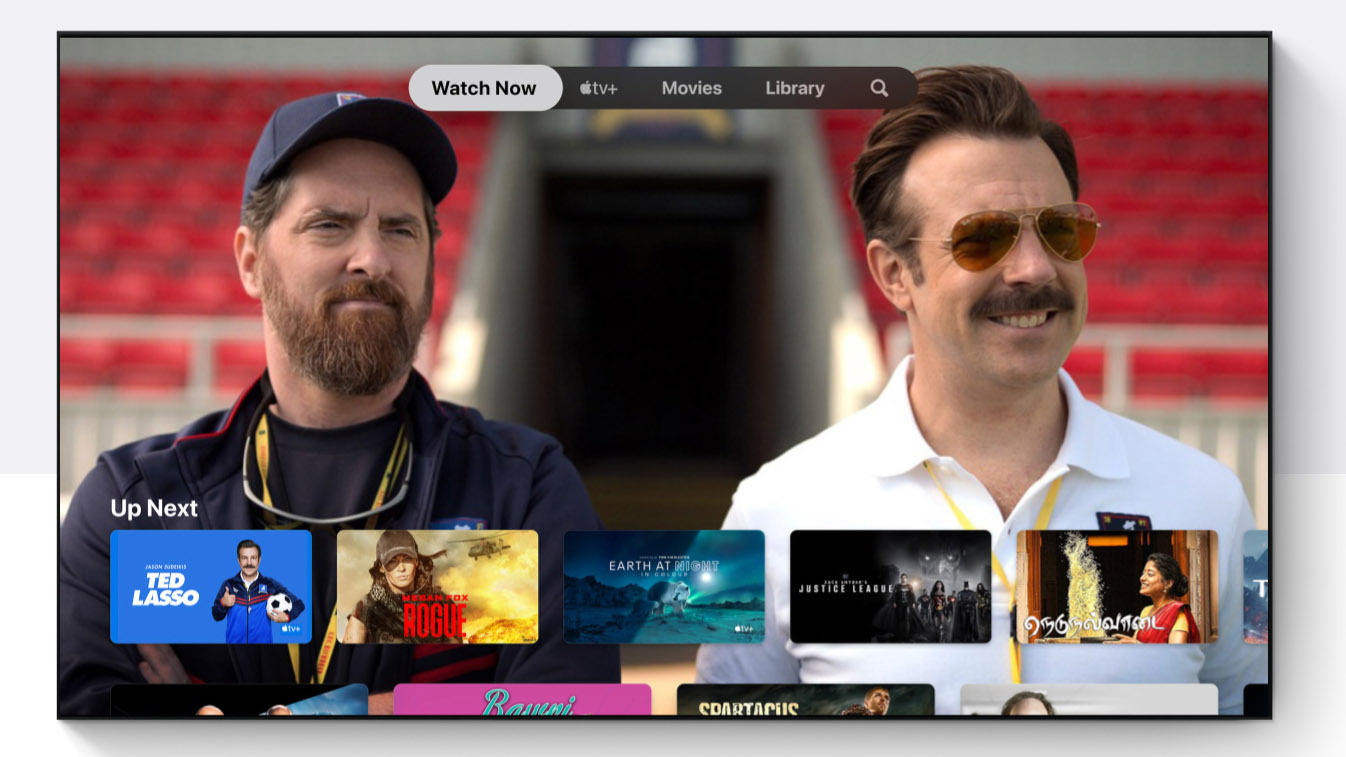This screenshot has height=757, width=1346.
Task: Select Earth at Night in Colour
Action: [x=665, y=587]
